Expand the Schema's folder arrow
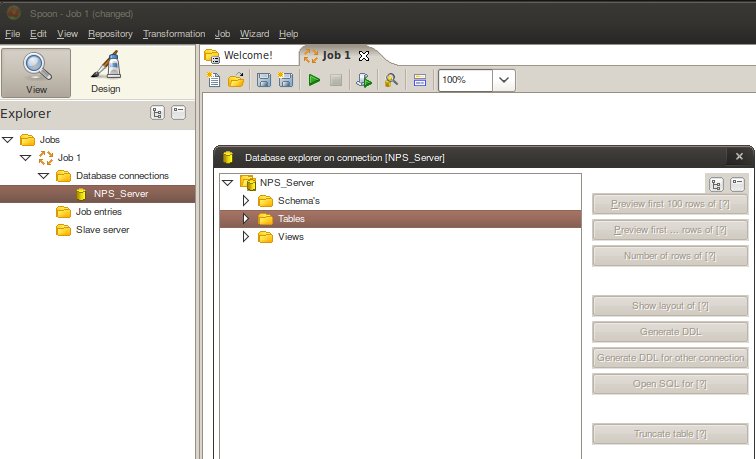 click(246, 201)
